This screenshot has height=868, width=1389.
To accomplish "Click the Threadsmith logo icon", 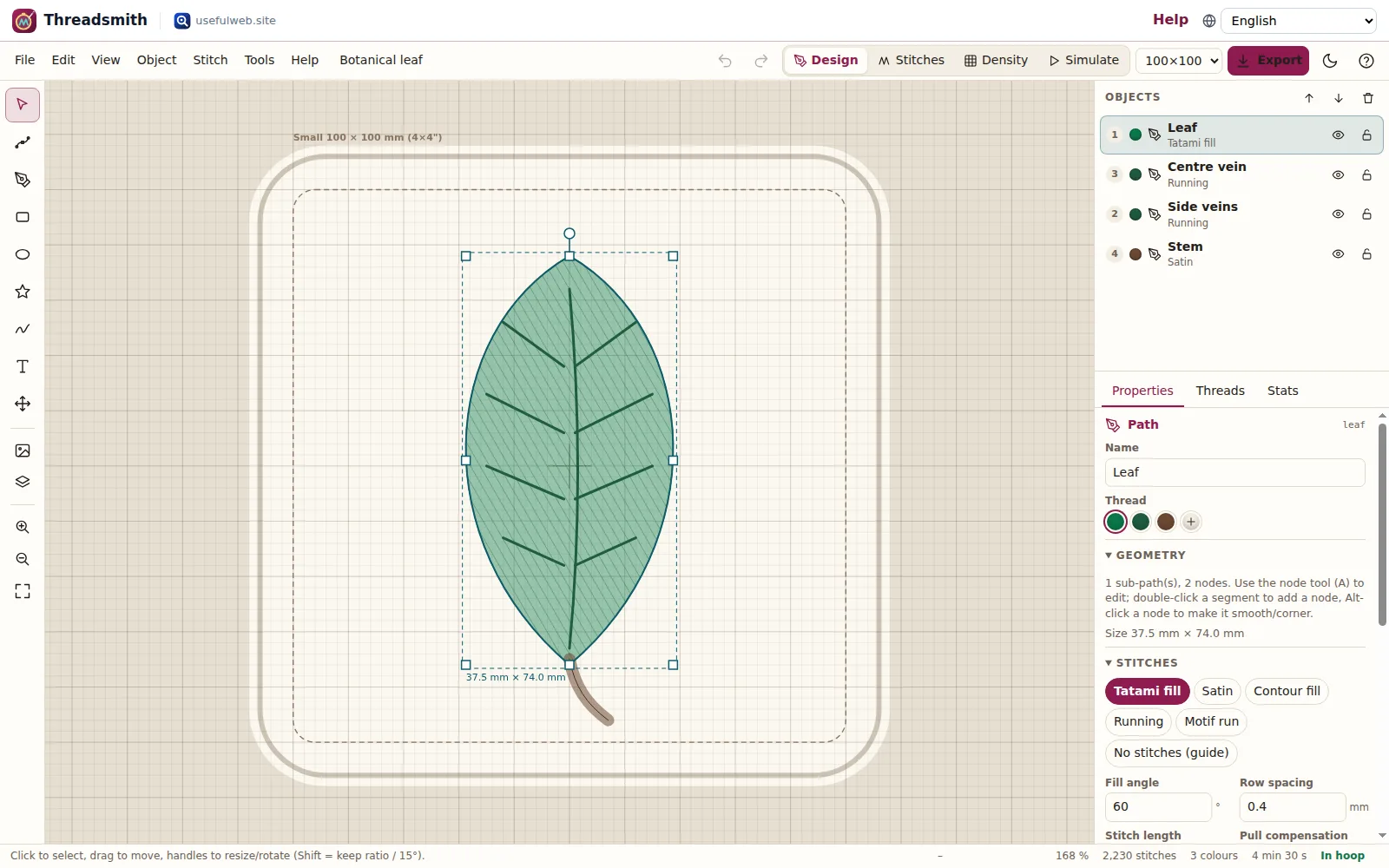I will pyautogui.click(x=24, y=20).
